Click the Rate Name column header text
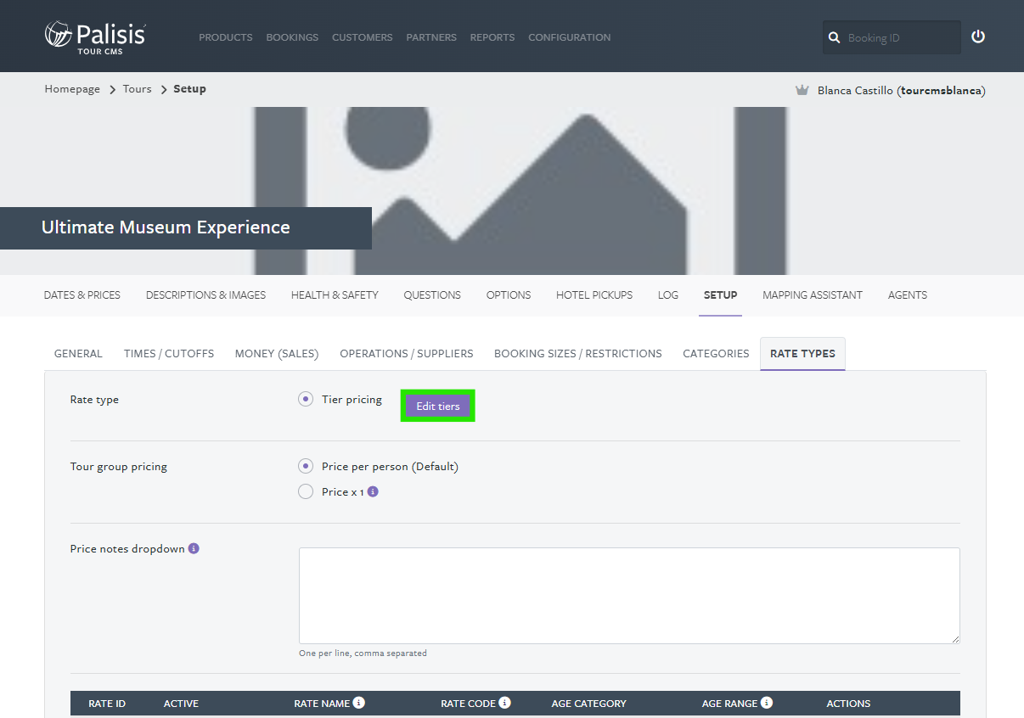Image resolution: width=1024 pixels, height=718 pixels. 322,704
